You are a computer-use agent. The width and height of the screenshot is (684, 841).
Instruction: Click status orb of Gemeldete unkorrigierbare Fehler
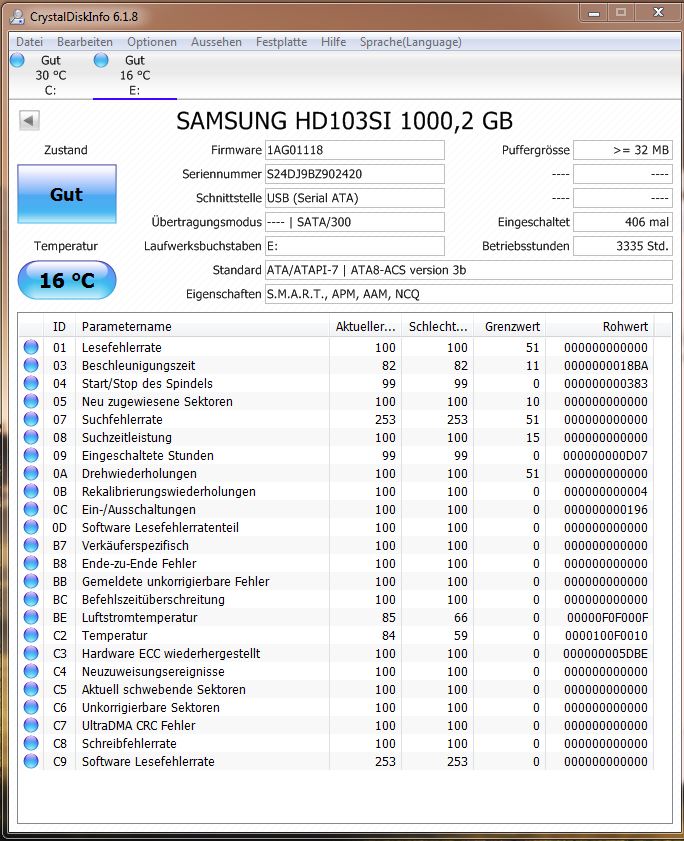(x=31, y=581)
